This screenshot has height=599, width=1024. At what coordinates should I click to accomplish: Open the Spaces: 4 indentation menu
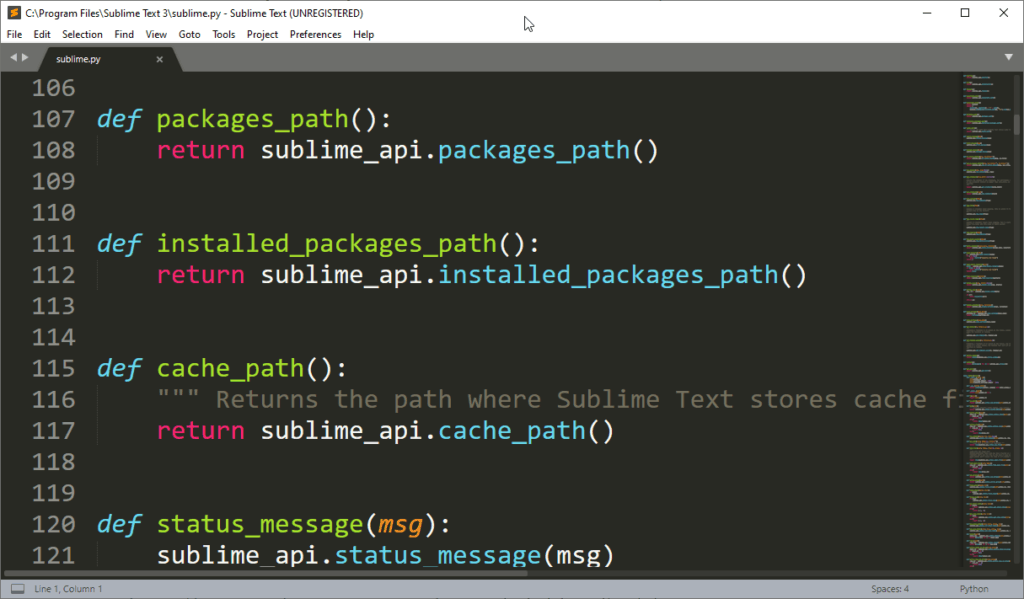[x=889, y=589]
